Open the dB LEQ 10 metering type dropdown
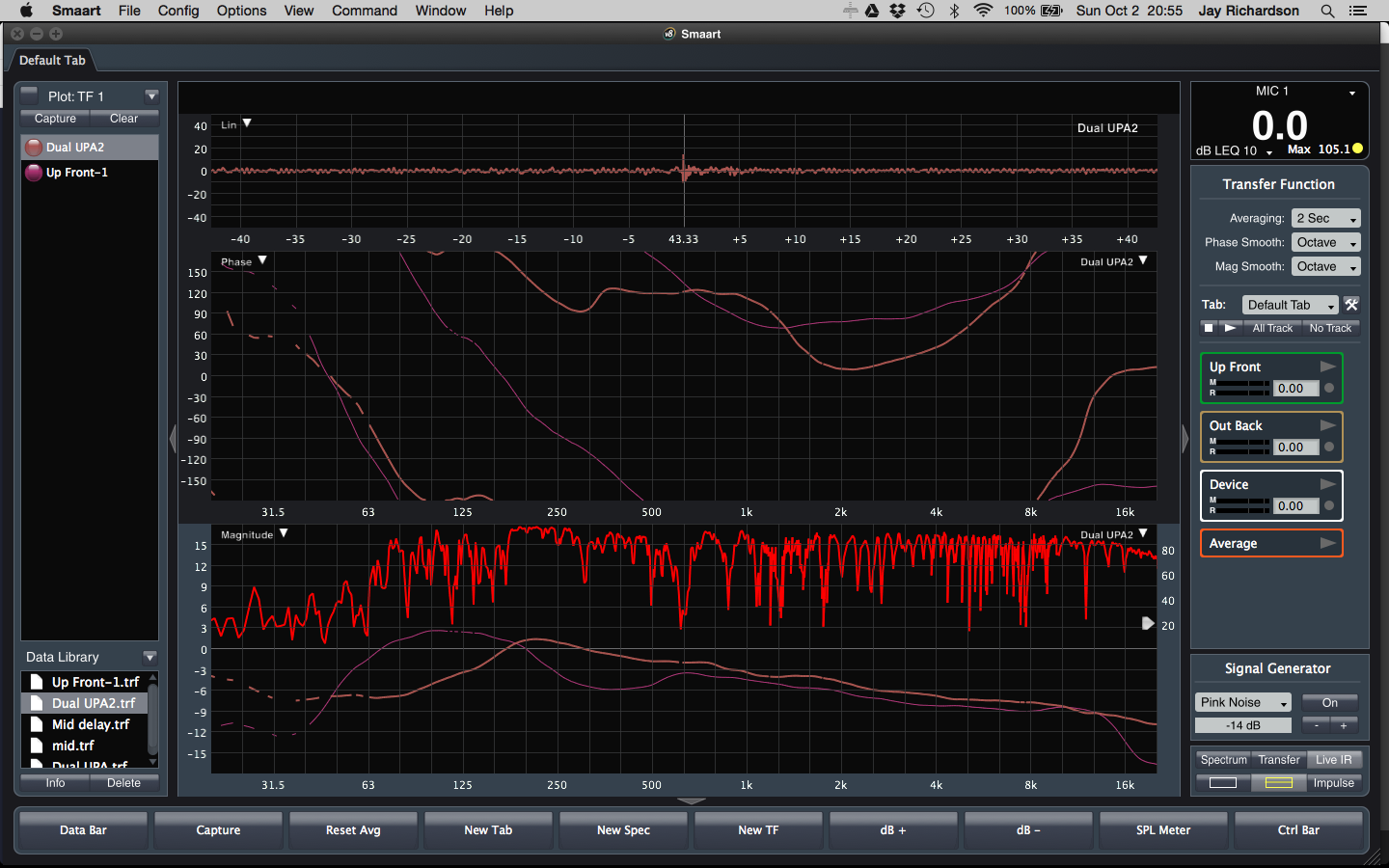The height and width of the screenshot is (868, 1389). tap(1235, 150)
